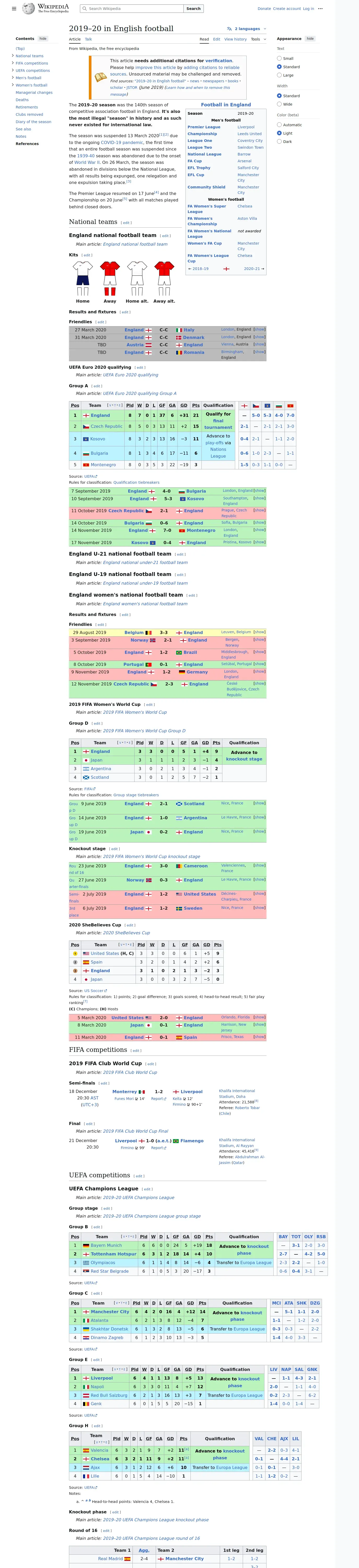The image size is (359, 1568).
Task: Click the Create account link
Action: [287, 9]
